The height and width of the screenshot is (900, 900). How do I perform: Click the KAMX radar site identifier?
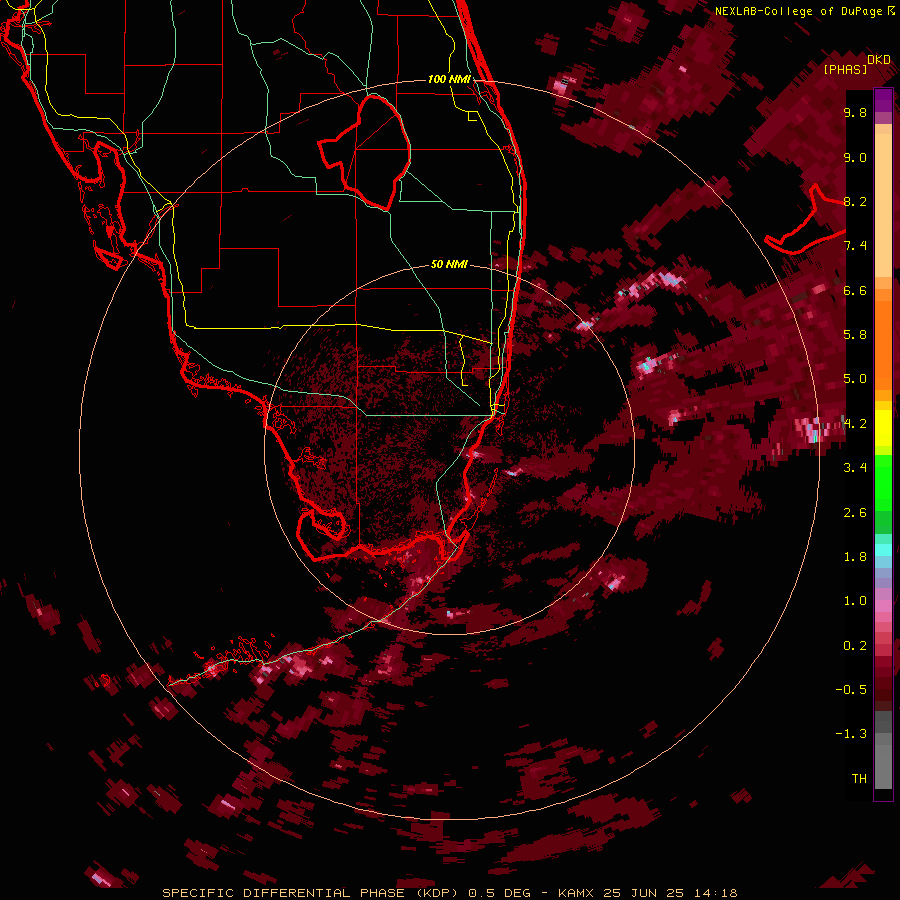[x=578, y=893]
